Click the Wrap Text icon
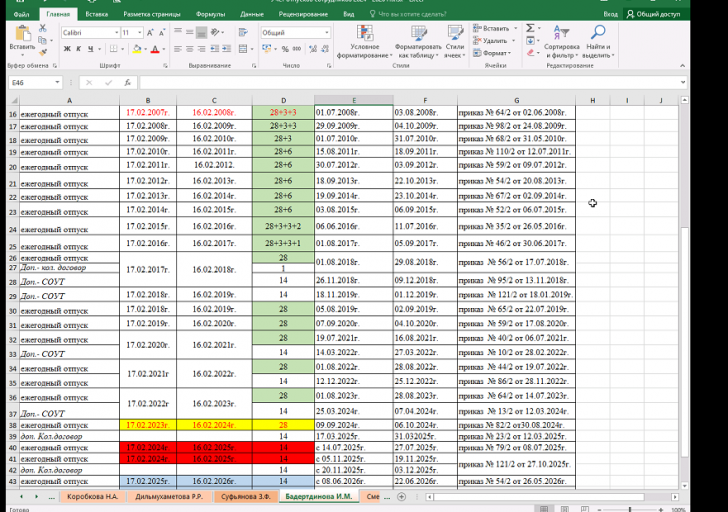Viewport: 728px width, 512px height. click(243, 32)
